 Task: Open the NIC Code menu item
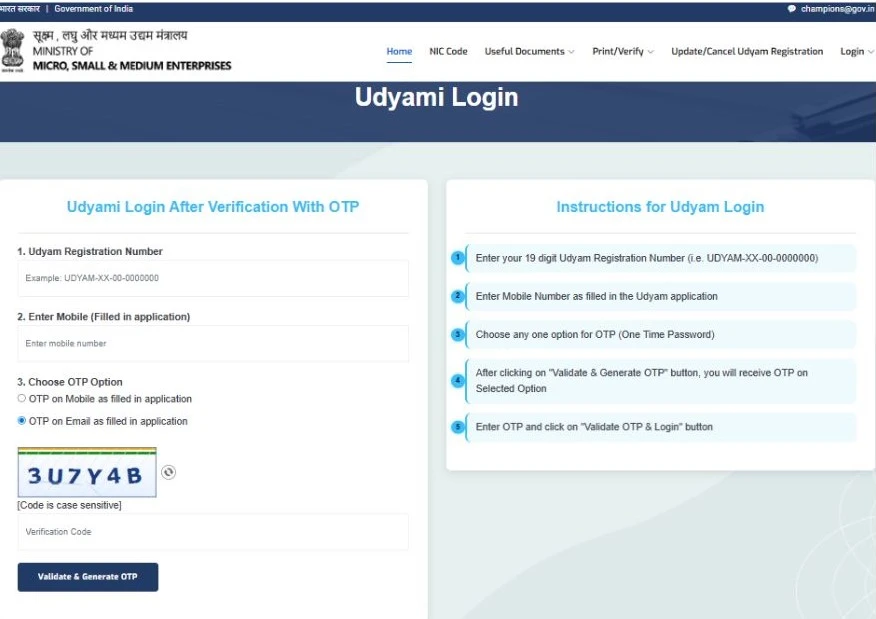448,51
